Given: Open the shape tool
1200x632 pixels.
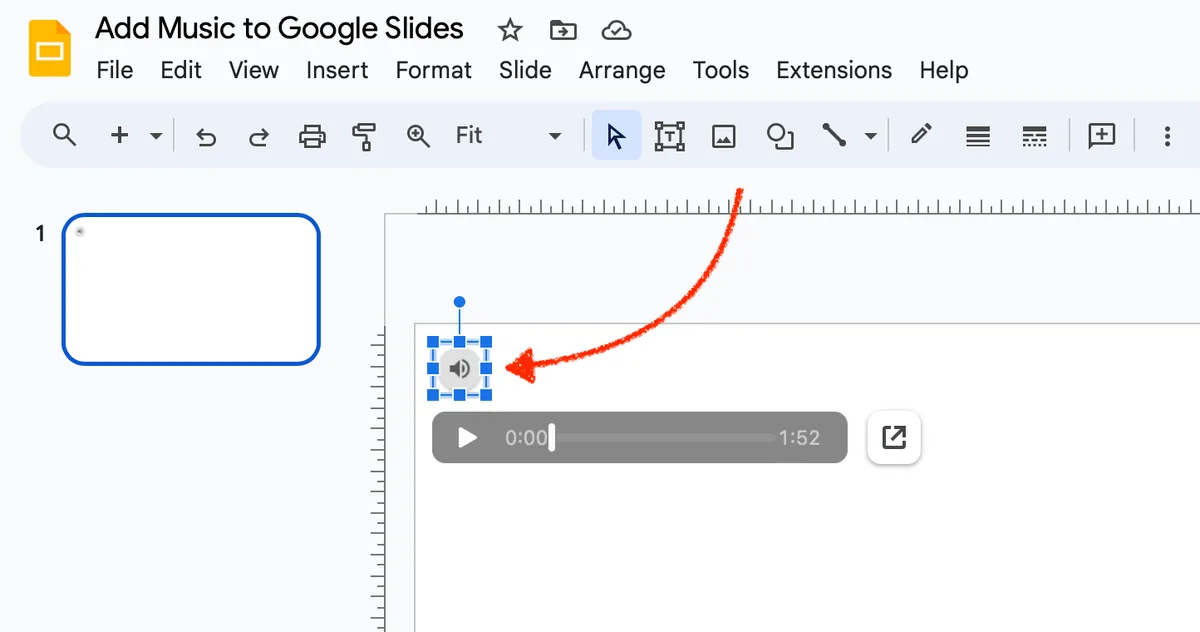Looking at the screenshot, I should click(780, 136).
